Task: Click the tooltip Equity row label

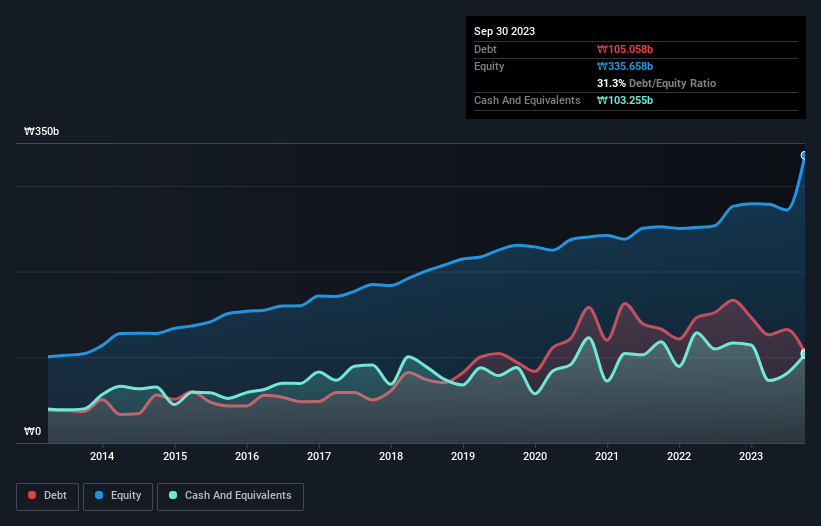Action: pyautogui.click(x=489, y=66)
